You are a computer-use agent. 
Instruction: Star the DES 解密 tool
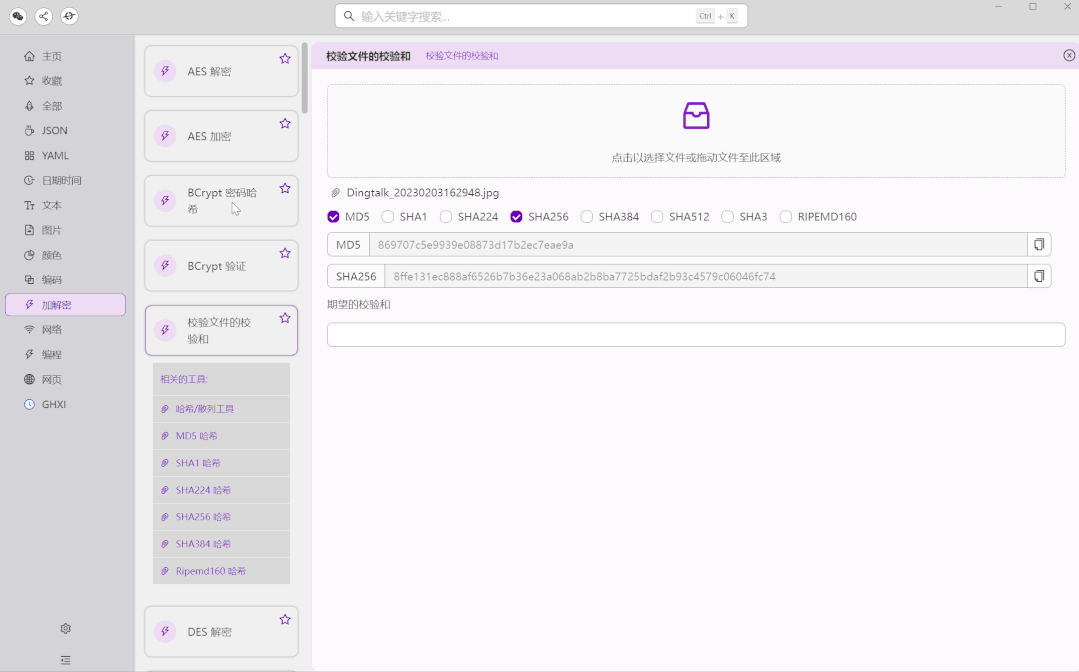tap(285, 619)
